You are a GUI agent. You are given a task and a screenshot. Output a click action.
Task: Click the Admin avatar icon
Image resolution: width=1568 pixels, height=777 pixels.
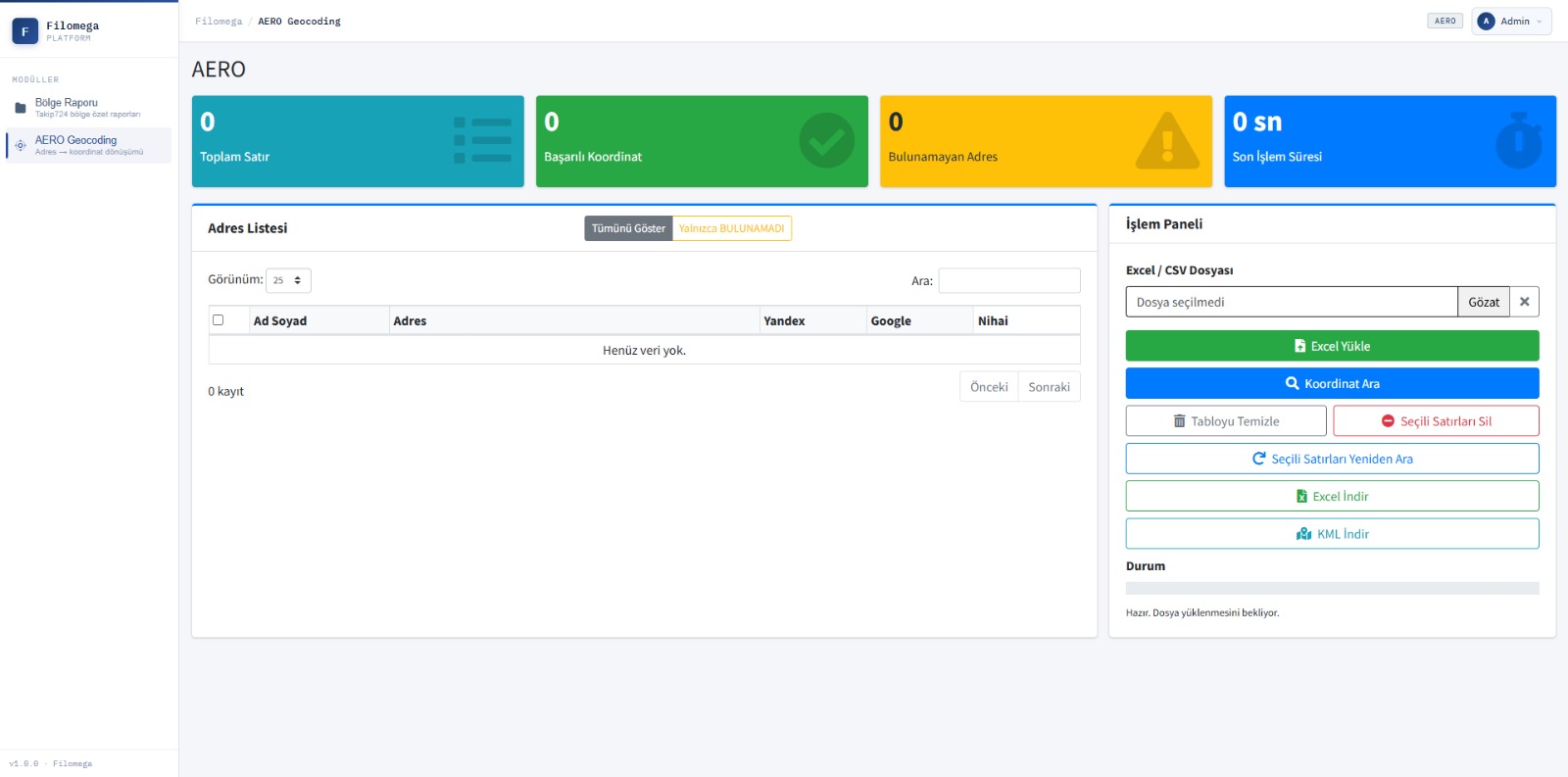click(x=1486, y=22)
